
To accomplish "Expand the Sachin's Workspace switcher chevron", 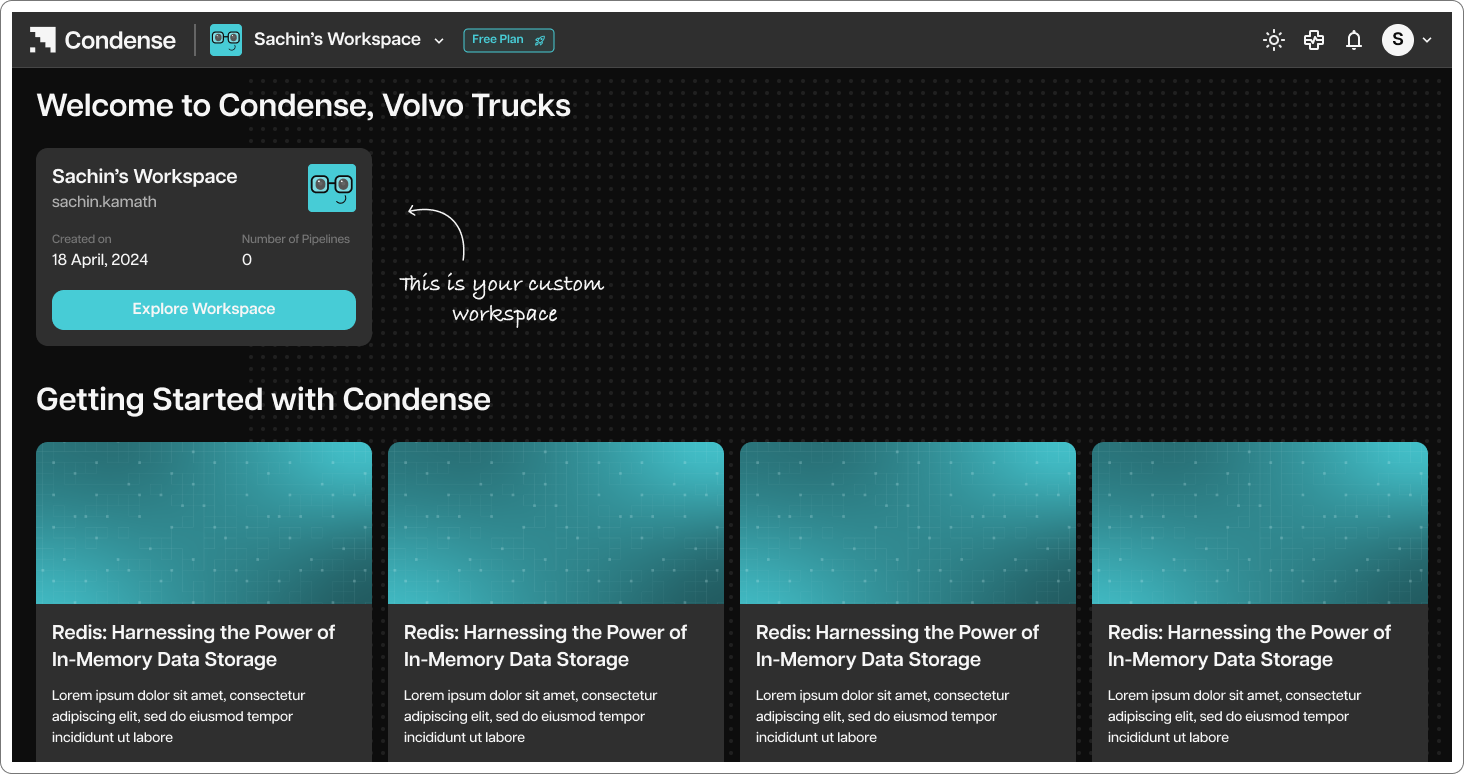I will tap(438, 41).
